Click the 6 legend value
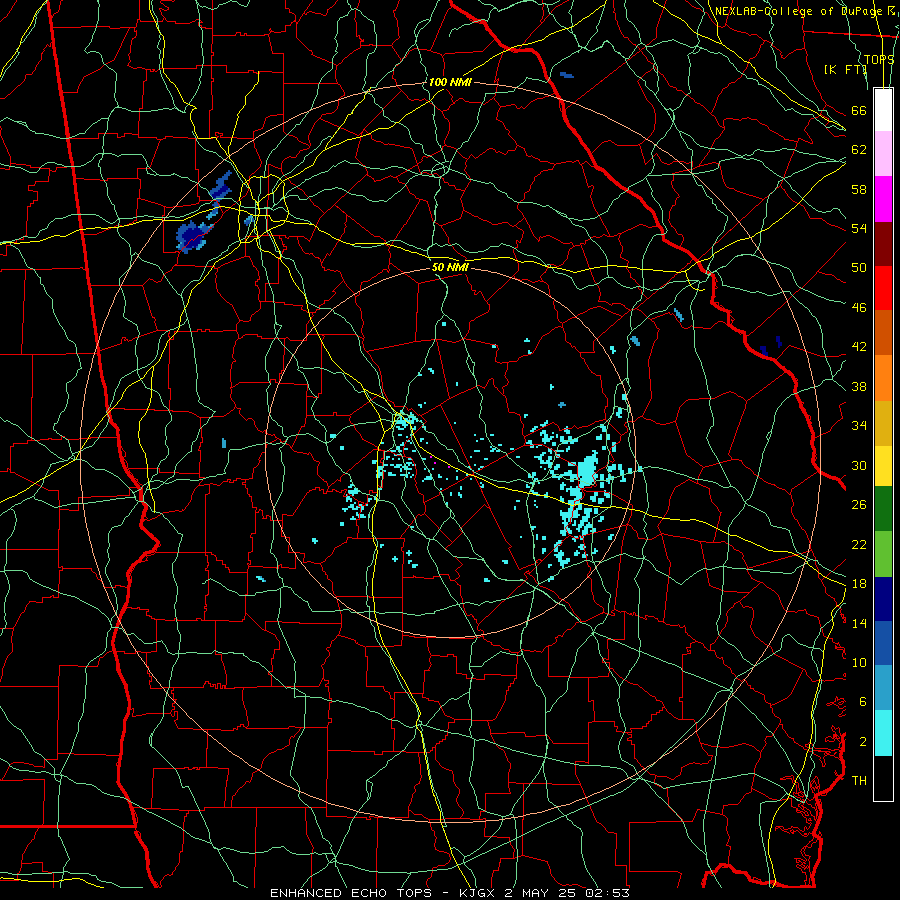Viewport: 900px width, 900px height. [x=863, y=702]
